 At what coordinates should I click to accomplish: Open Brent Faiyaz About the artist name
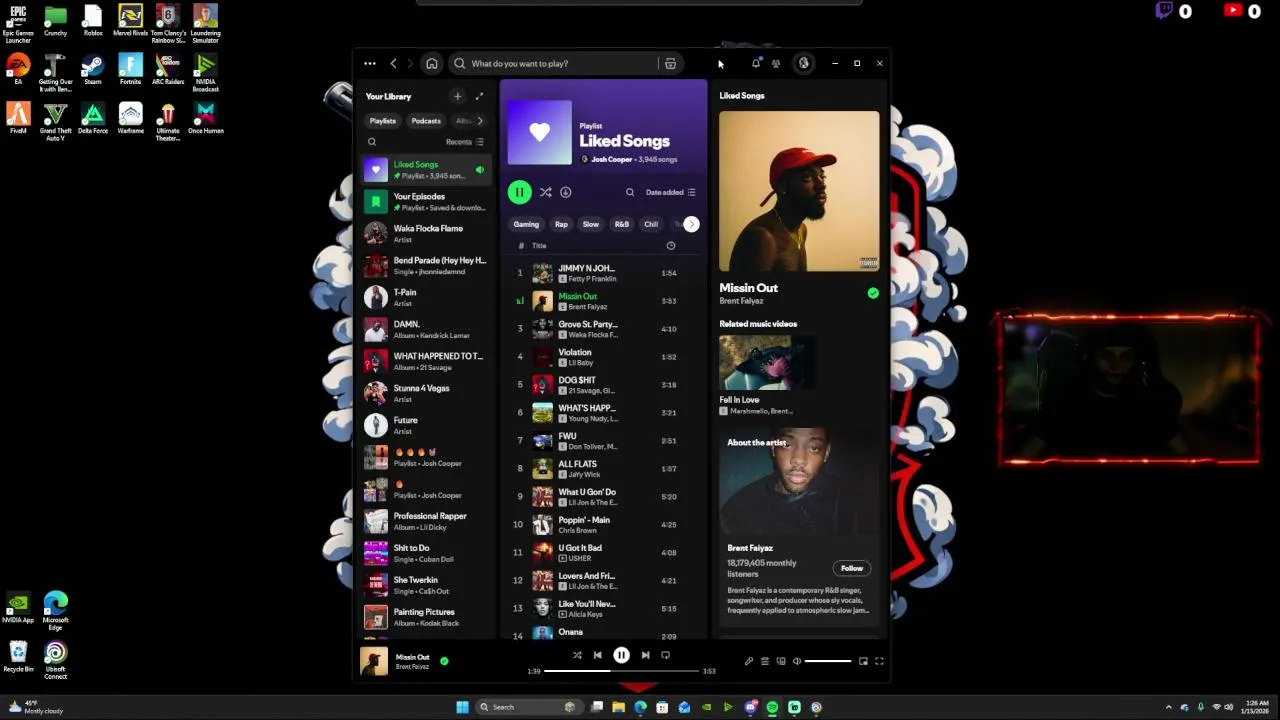750,548
